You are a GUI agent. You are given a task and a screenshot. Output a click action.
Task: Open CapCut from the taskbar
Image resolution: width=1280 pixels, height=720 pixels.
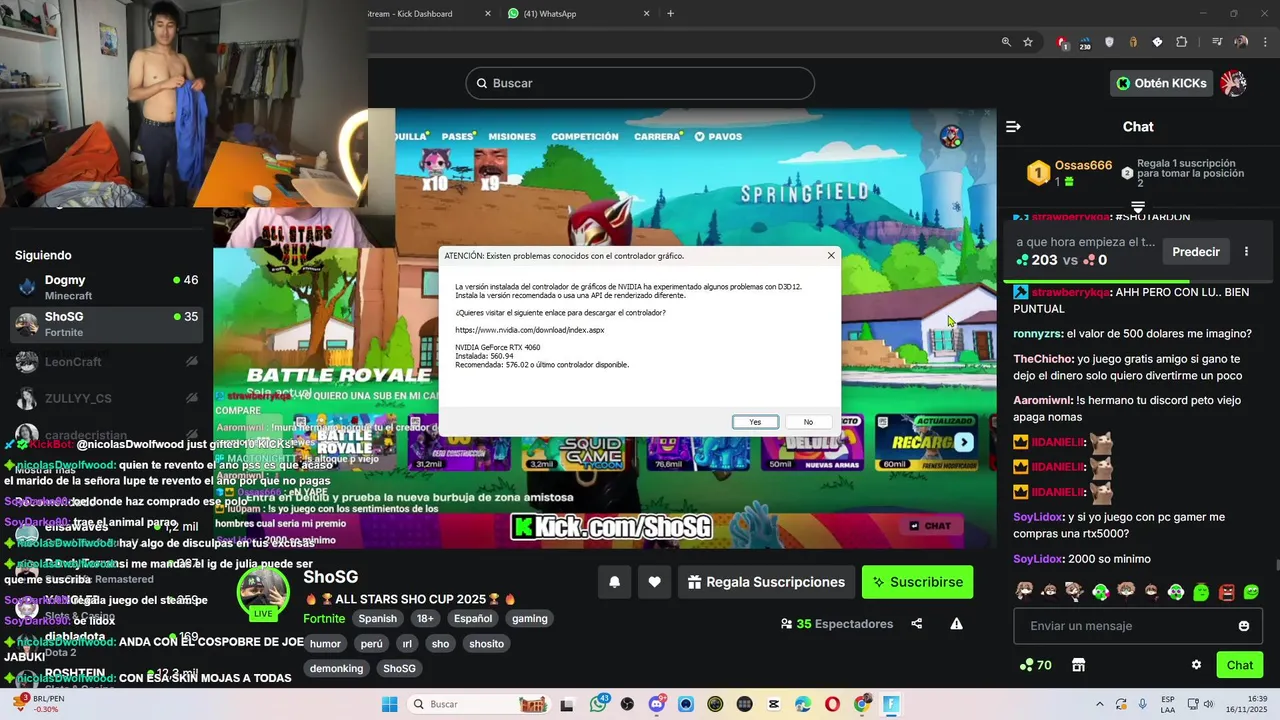[774, 704]
